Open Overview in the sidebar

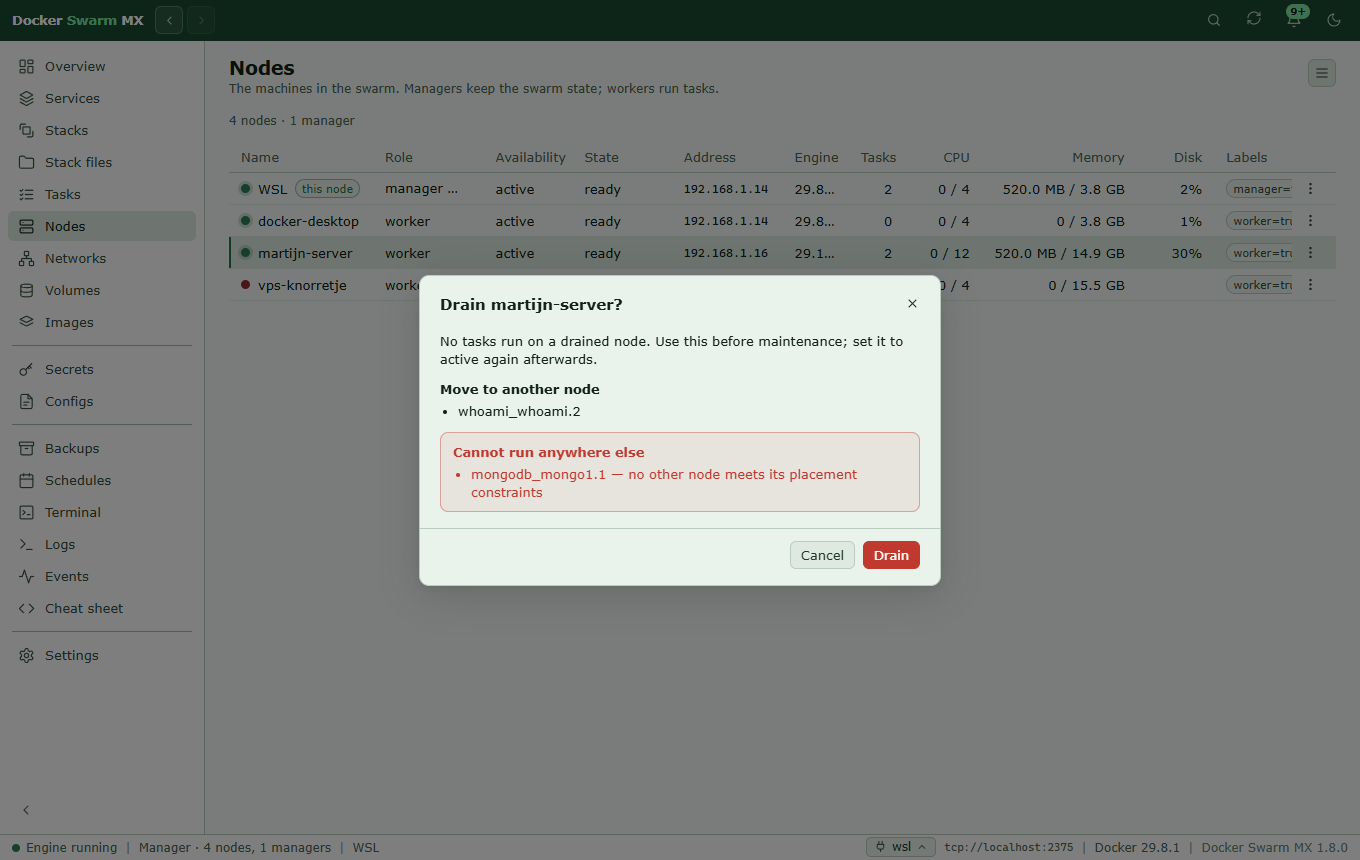pos(102,66)
